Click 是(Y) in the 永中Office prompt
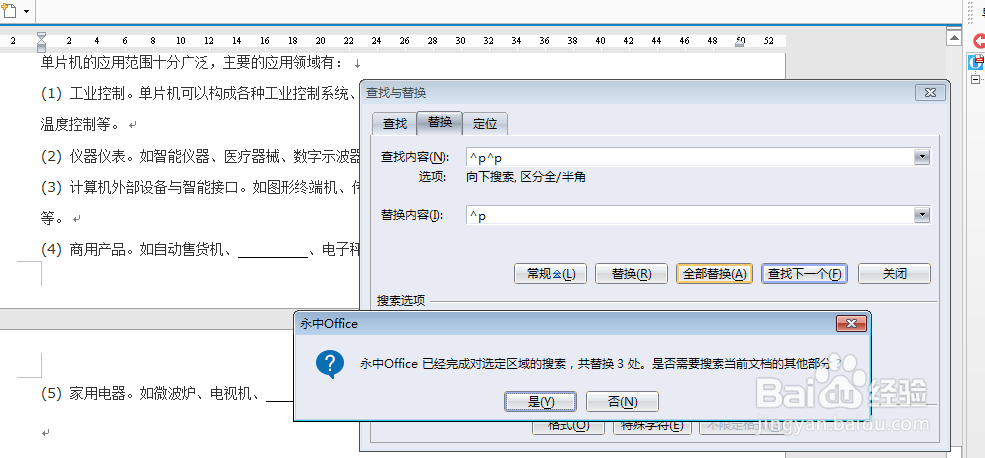This screenshot has height=458, width=985. 540,401
